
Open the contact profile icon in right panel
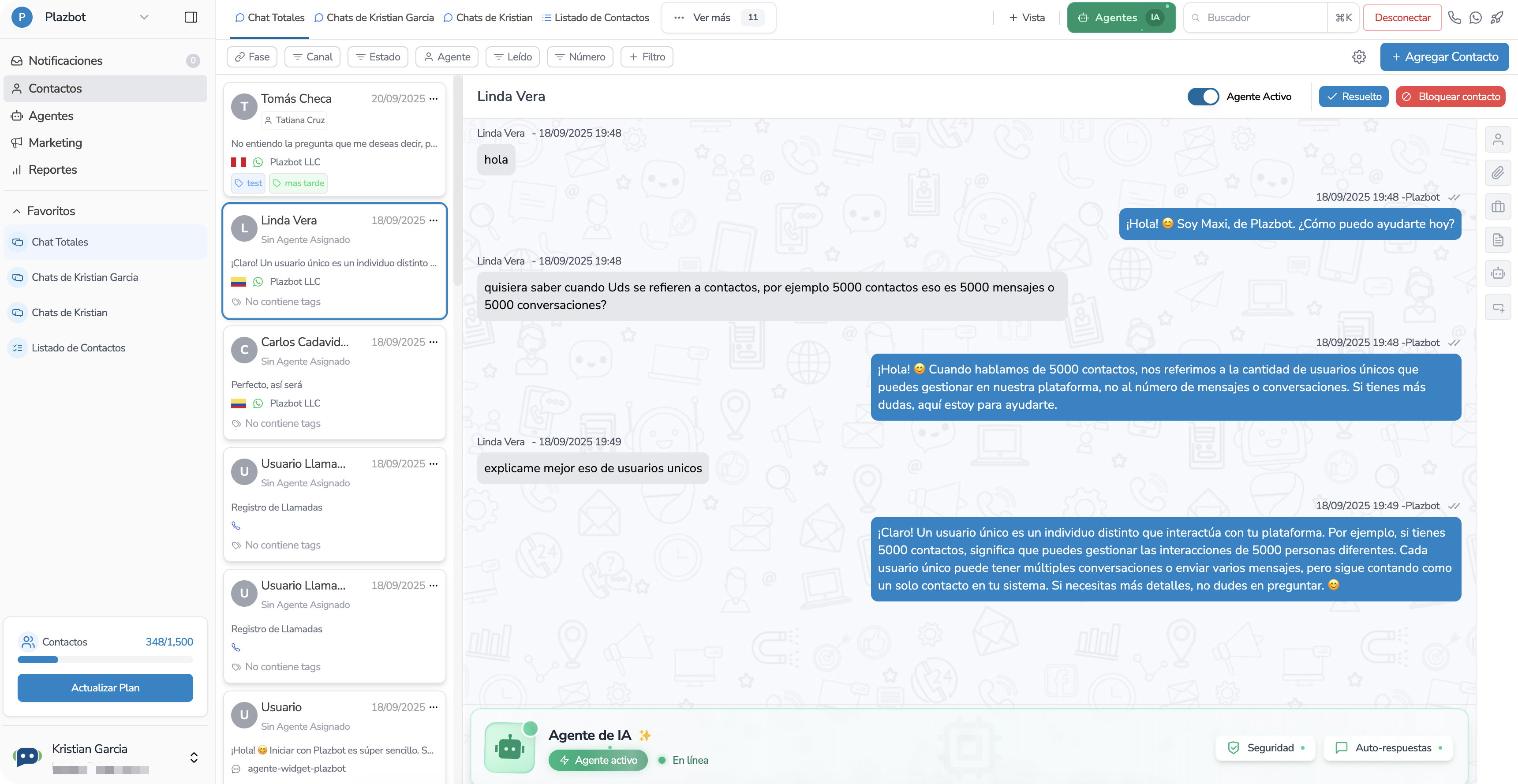pos(1497,140)
